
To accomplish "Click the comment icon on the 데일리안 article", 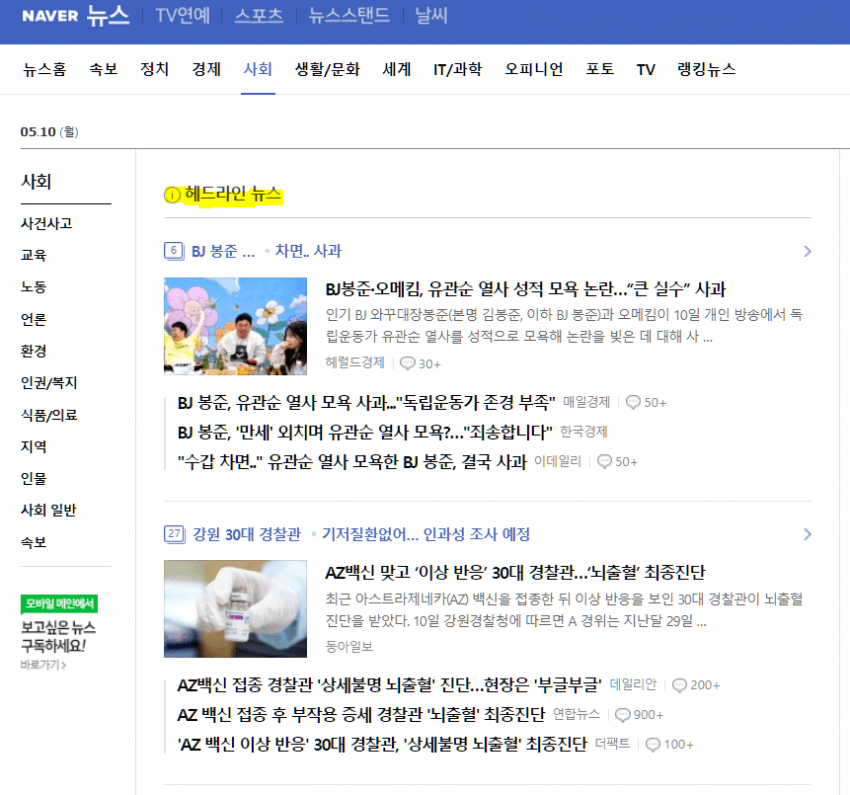I will [x=680, y=685].
